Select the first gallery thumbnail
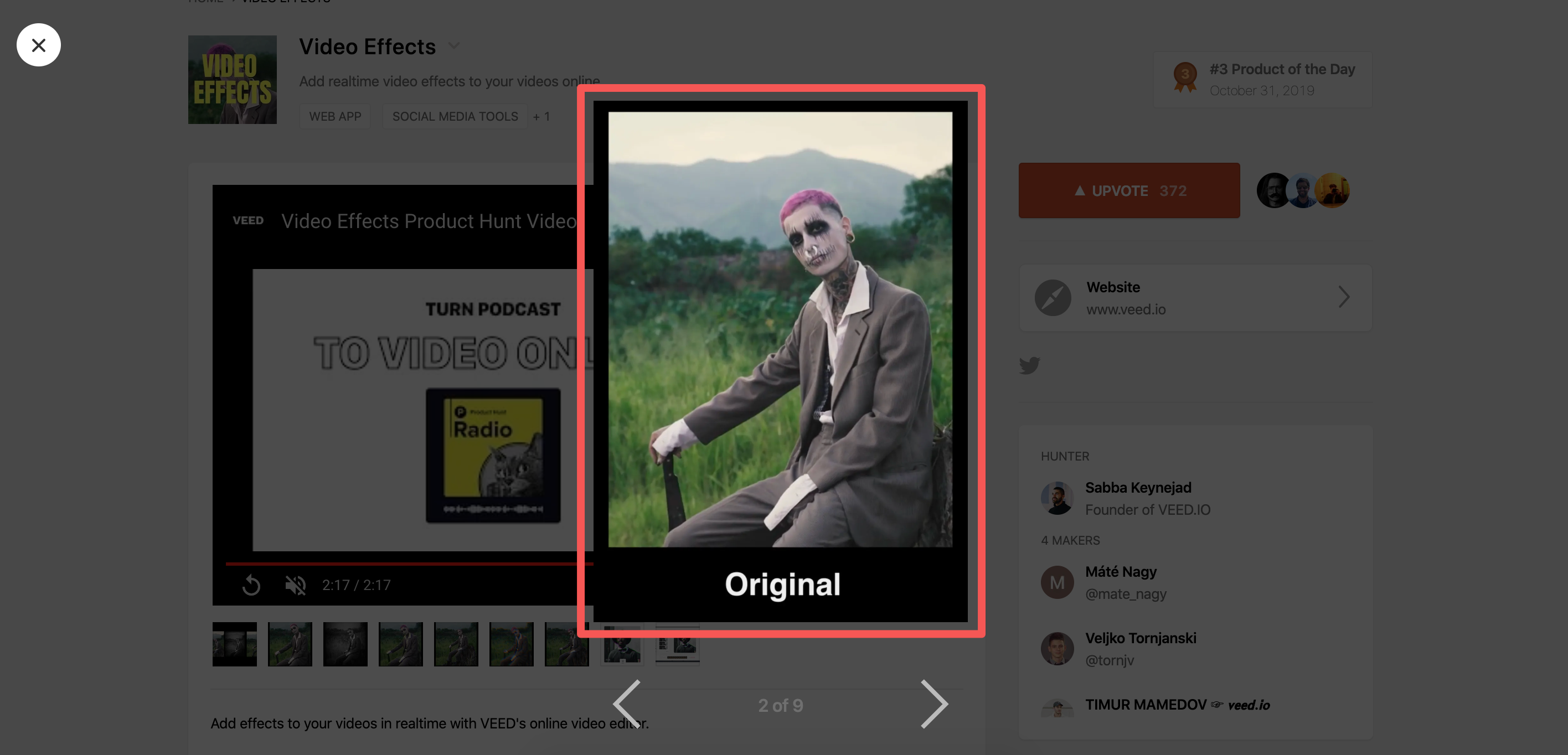Viewport: 1568px width, 755px height. (234, 644)
